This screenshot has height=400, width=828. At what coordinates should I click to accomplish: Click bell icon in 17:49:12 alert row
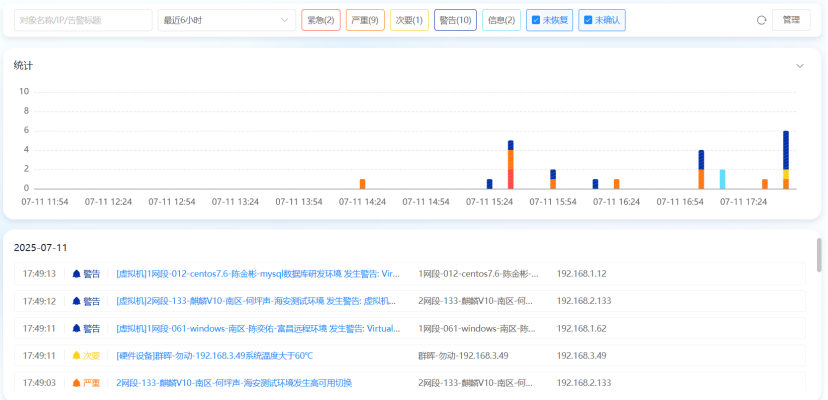point(77,301)
